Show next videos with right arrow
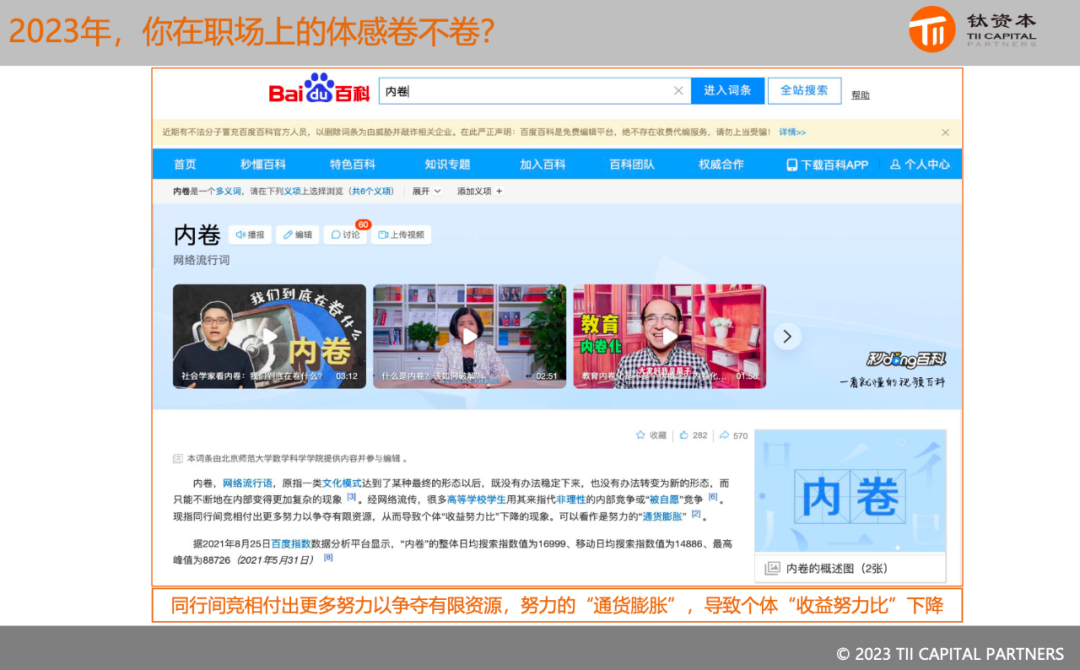This screenshot has width=1080, height=670. [787, 336]
